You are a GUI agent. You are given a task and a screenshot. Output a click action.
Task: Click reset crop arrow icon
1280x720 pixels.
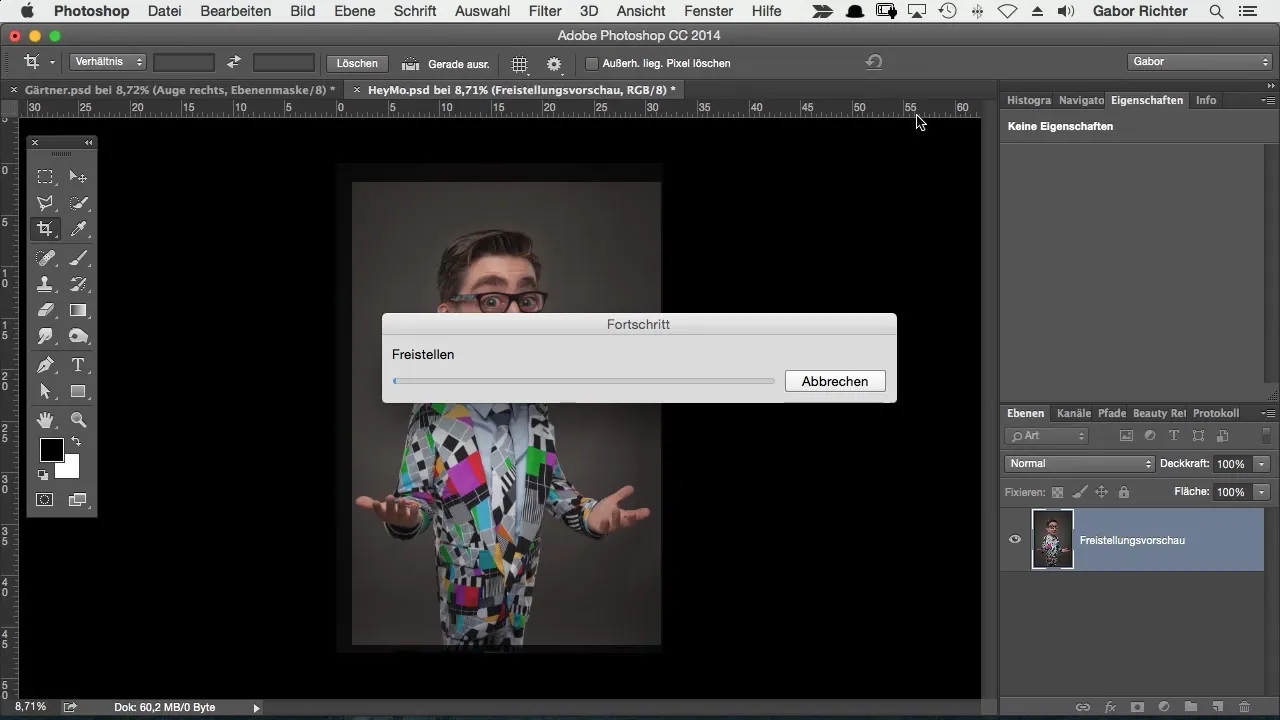tap(874, 62)
